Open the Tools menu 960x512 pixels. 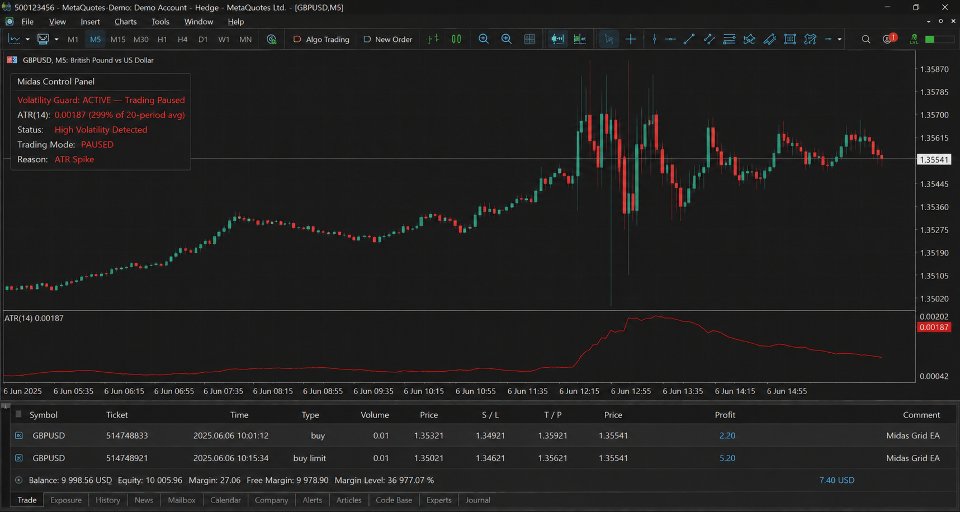coord(160,21)
